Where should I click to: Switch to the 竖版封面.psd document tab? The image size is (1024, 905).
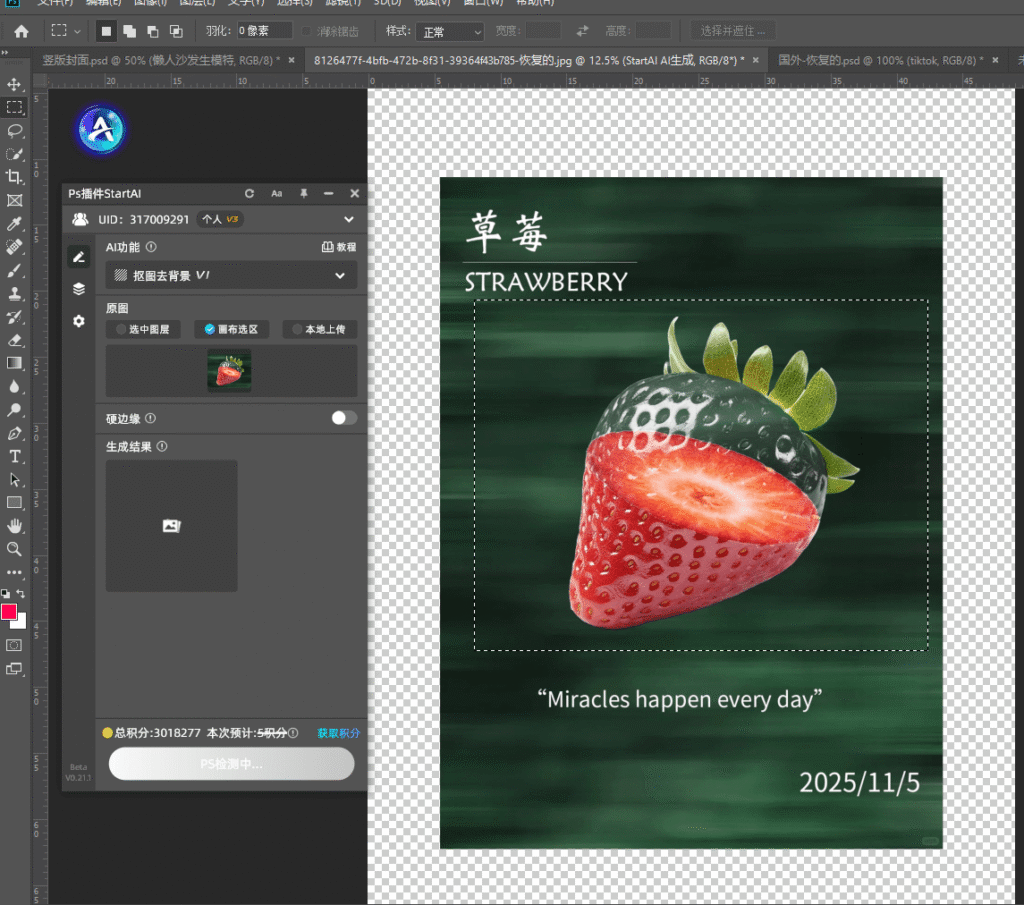coord(160,60)
